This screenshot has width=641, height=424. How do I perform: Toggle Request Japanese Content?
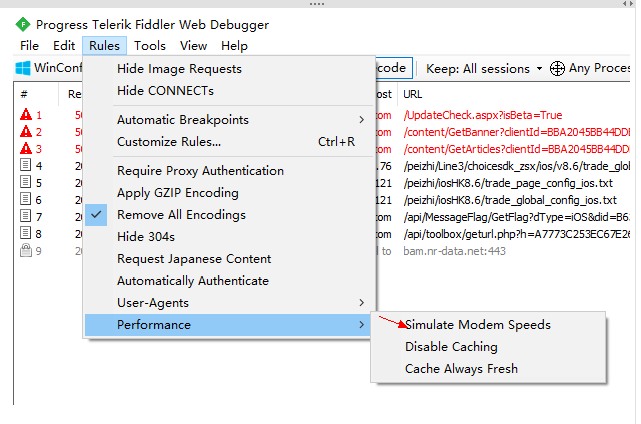(x=229, y=259)
